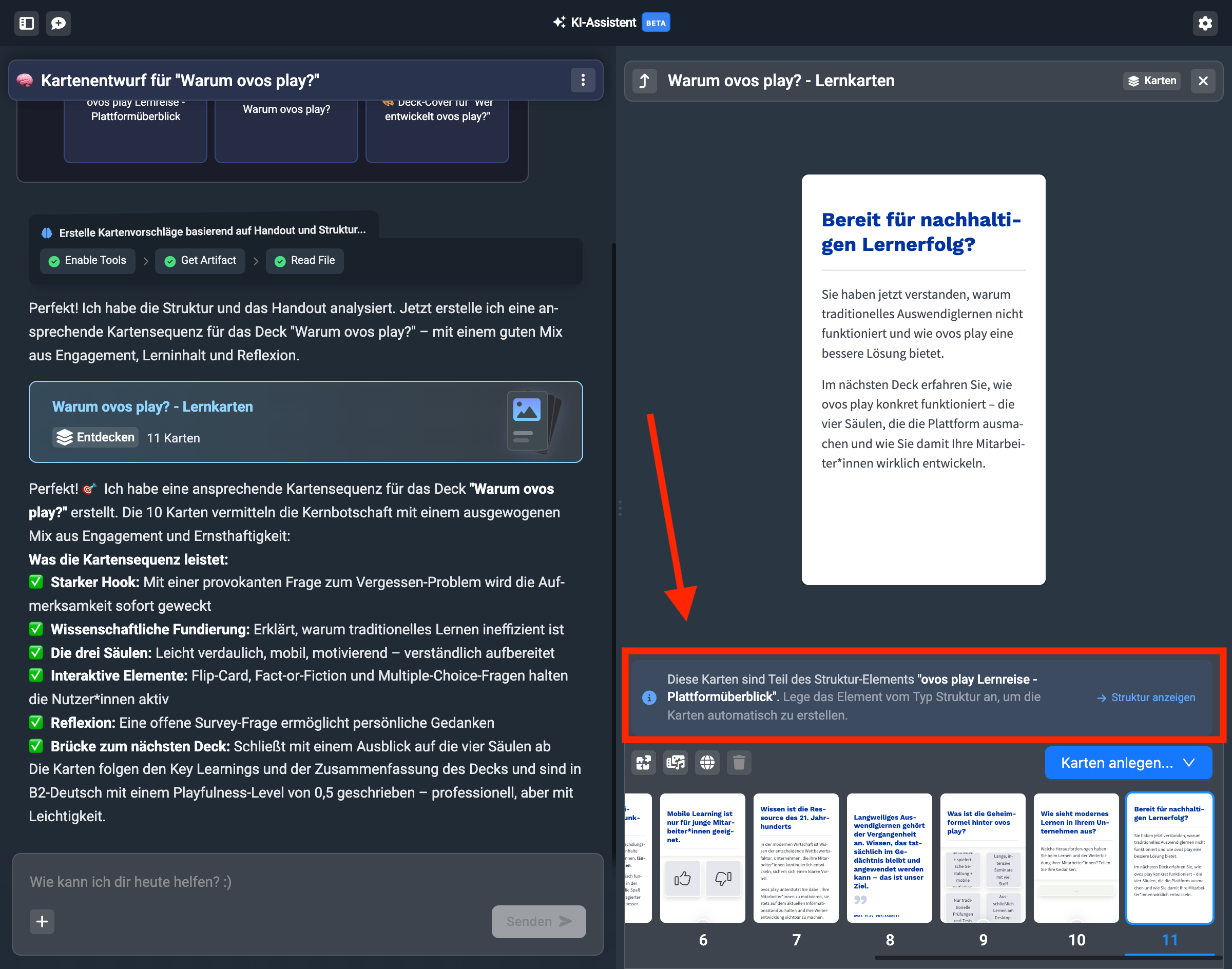Open the Entdecken button on Lernkarten

[95, 437]
